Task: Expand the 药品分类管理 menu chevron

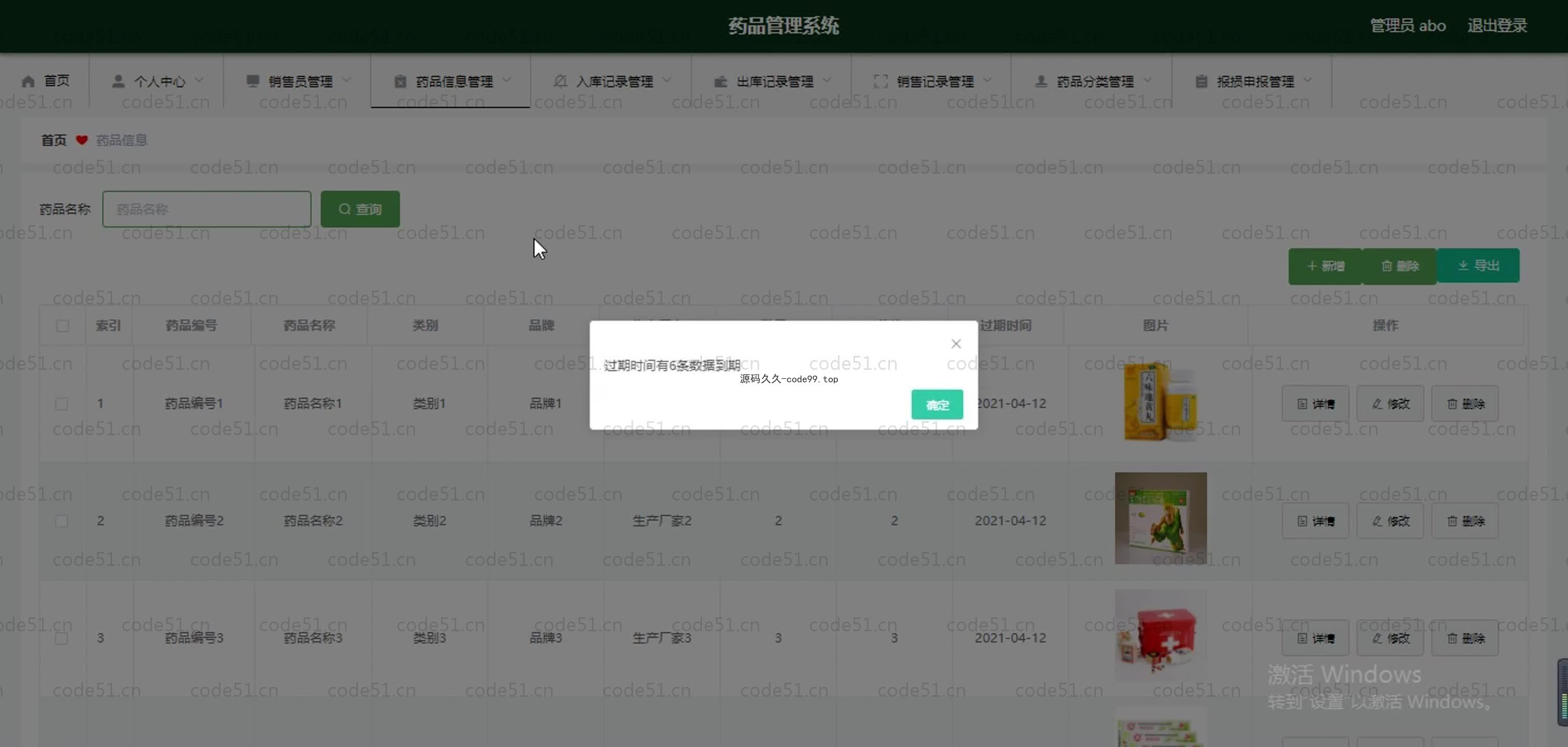Action: pyautogui.click(x=1147, y=80)
